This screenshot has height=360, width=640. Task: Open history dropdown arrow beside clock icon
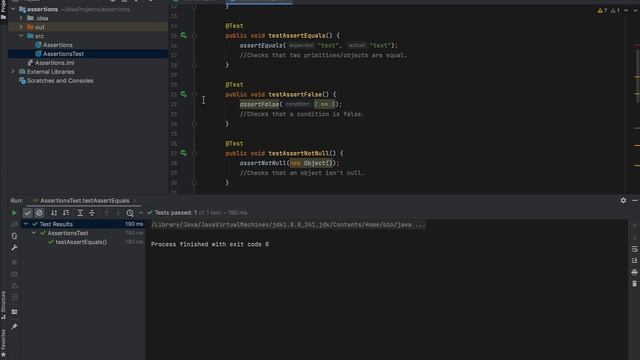[140, 213]
